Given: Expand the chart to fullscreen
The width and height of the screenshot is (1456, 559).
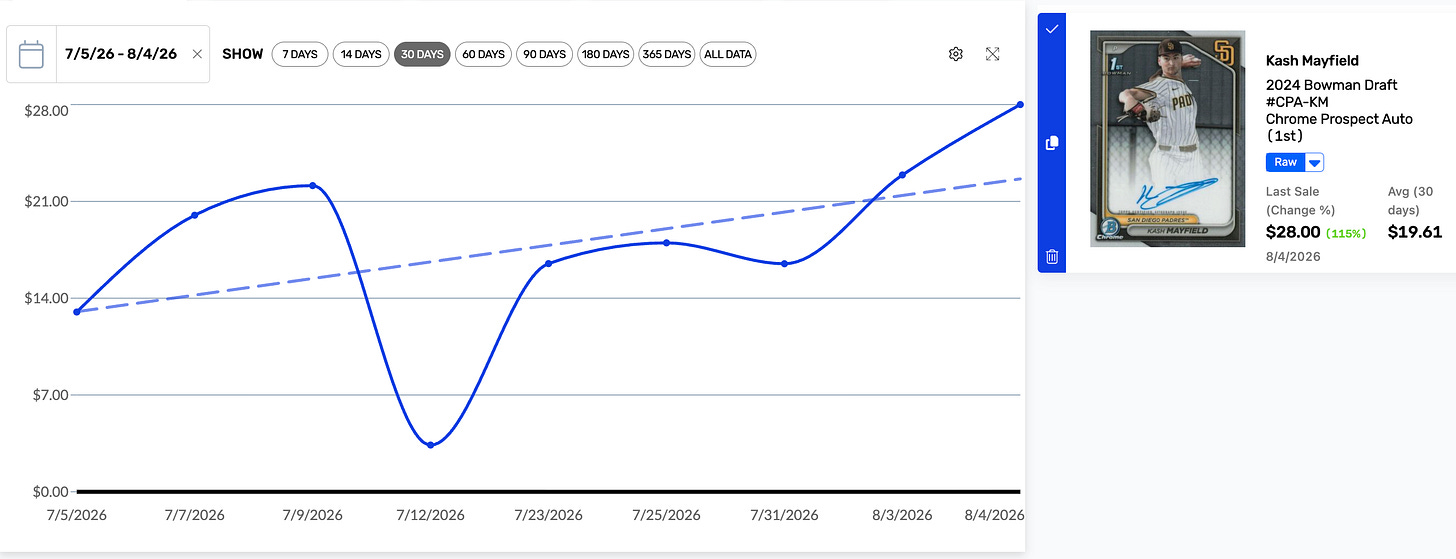Looking at the screenshot, I should tap(992, 54).
